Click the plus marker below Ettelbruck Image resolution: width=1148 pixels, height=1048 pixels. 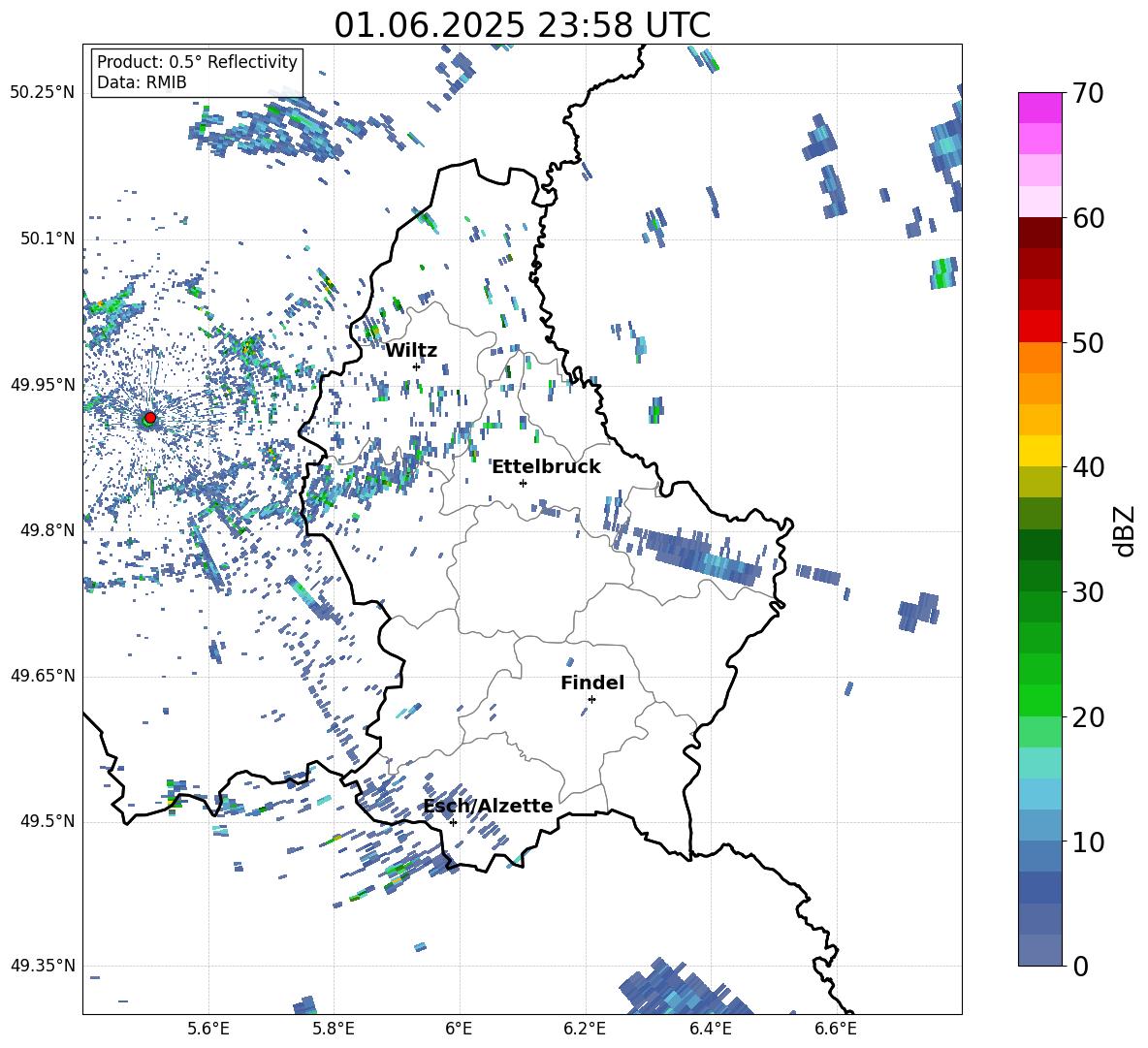pos(523,483)
